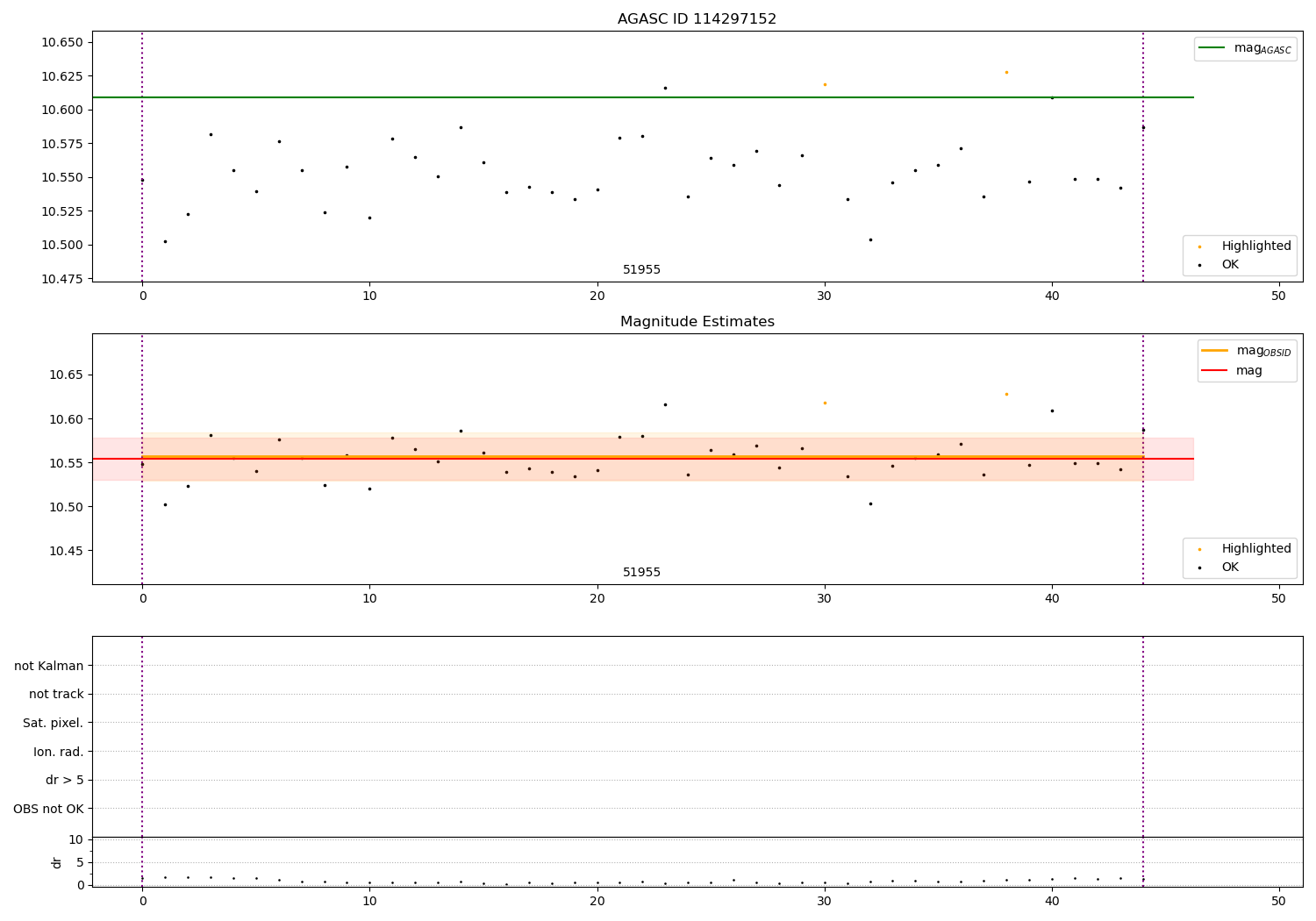Click the 10.575 y-axis tick label
The image size is (1316, 921).
(62, 144)
